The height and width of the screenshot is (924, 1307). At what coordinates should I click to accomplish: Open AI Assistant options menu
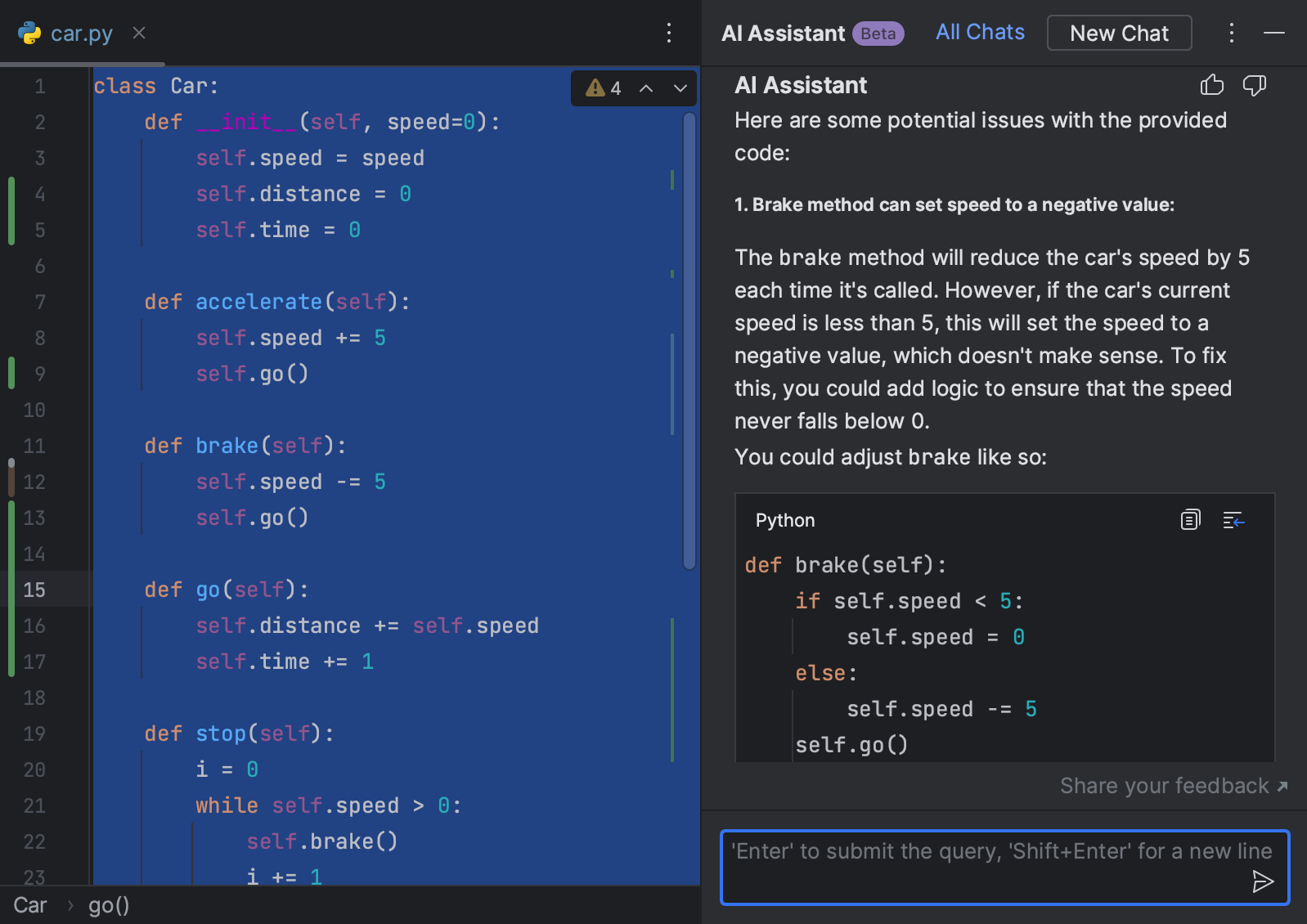[x=1231, y=33]
